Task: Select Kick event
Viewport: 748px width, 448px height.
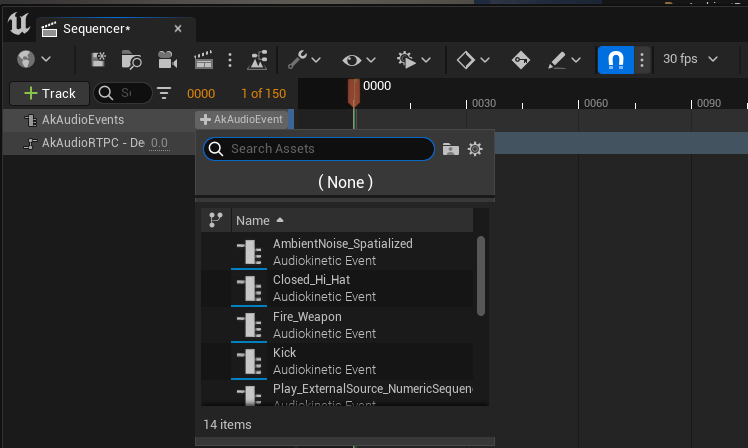Action: (337, 361)
